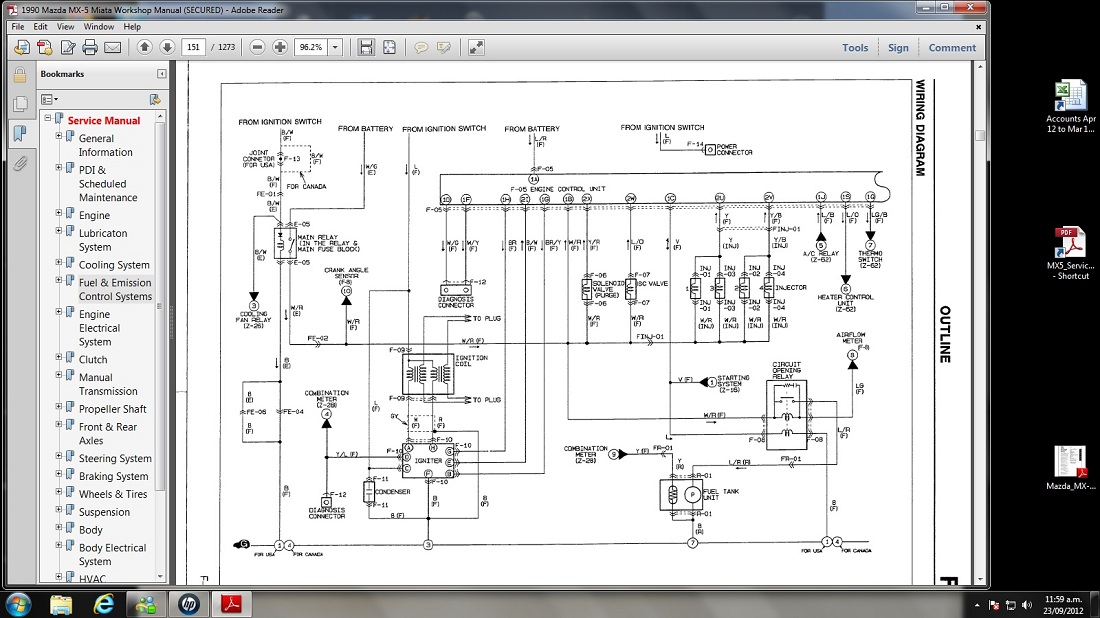This screenshot has width=1100, height=618.
Task: Switch to read mode via the toolbar icon
Action: [476, 48]
